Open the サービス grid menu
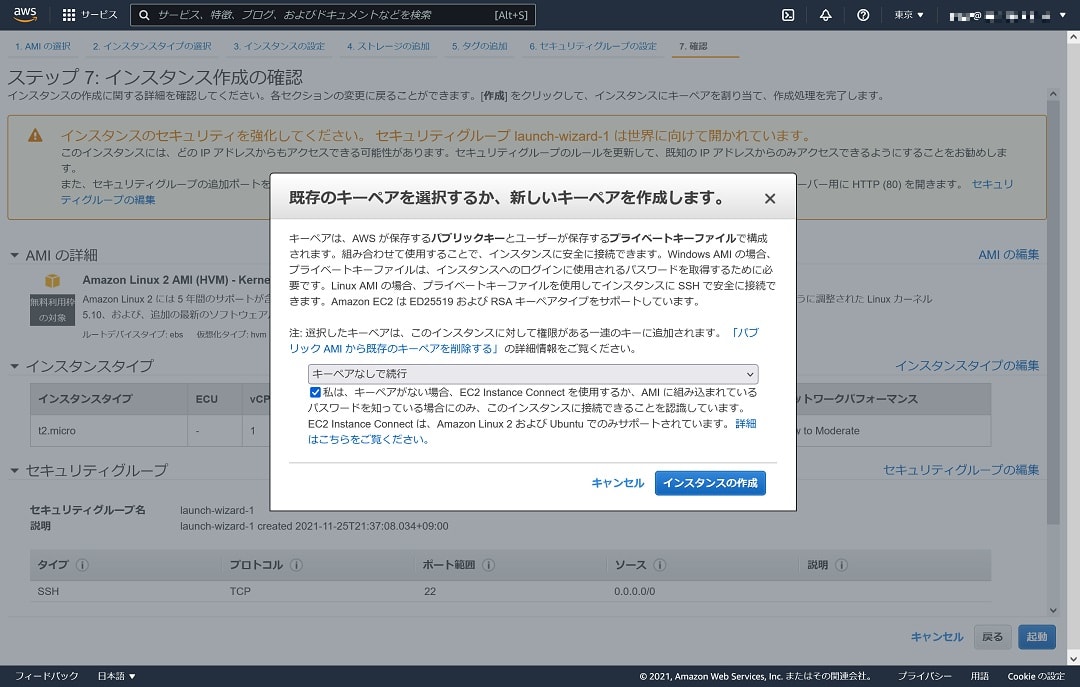 click(x=90, y=14)
